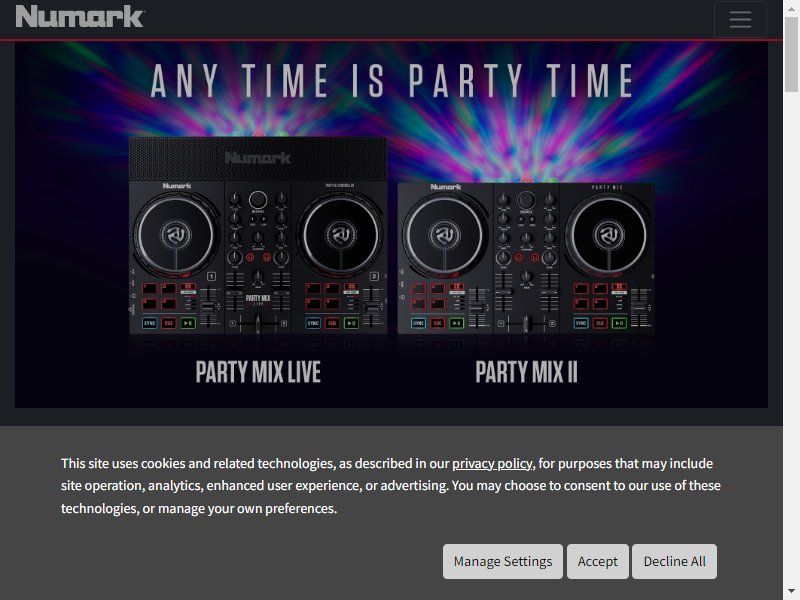Click right jog wheel on Party Mix Live
Viewport: 800px width, 600px height.
click(342, 232)
